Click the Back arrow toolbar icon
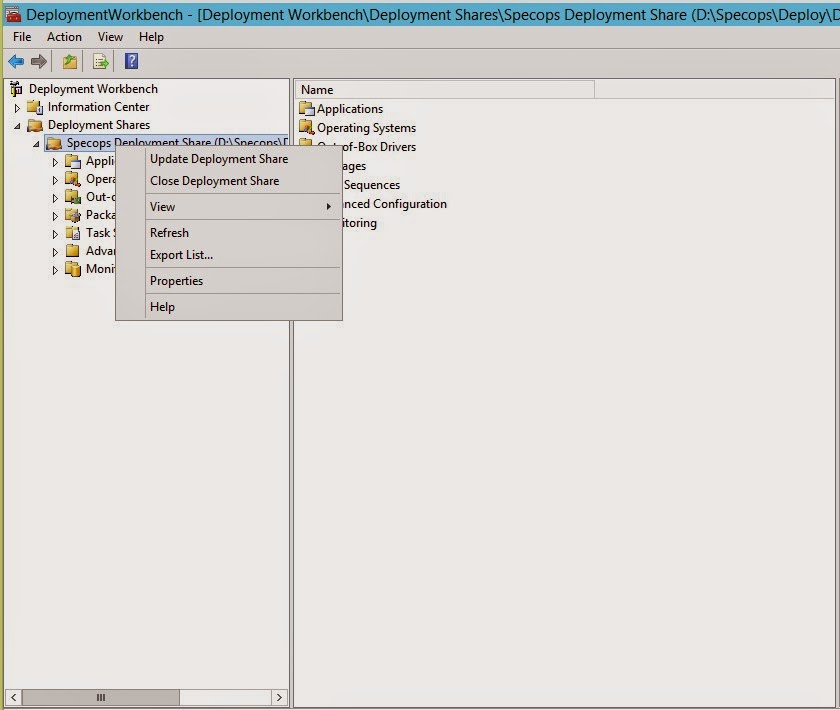Screen dimensions: 840x710 pyautogui.click(x=16, y=62)
